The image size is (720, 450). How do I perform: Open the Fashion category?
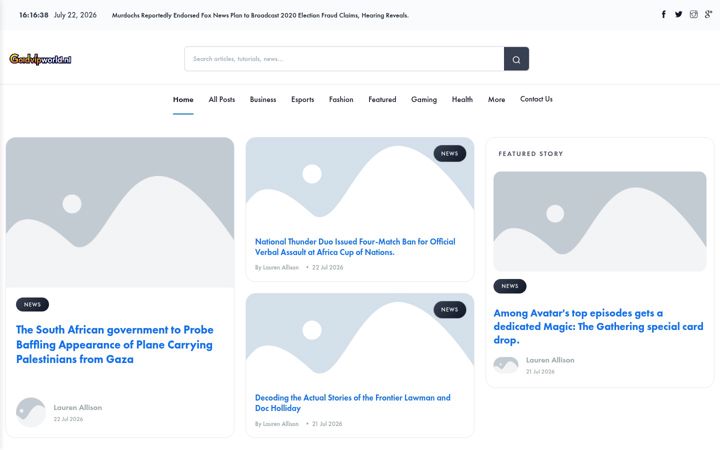[x=341, y=99]
